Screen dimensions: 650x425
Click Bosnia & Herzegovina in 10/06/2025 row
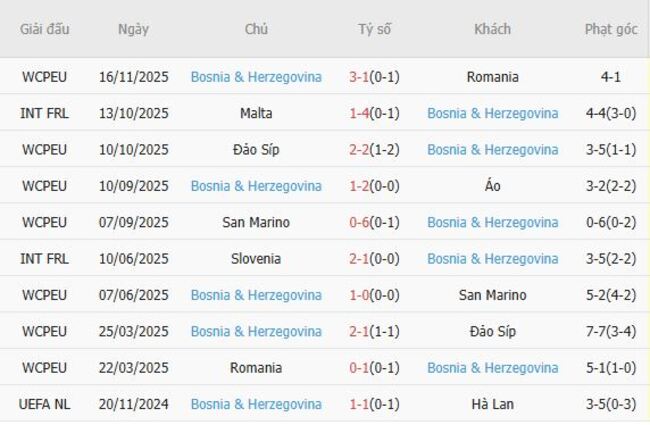pyautogui.click(x=492, y=259)
